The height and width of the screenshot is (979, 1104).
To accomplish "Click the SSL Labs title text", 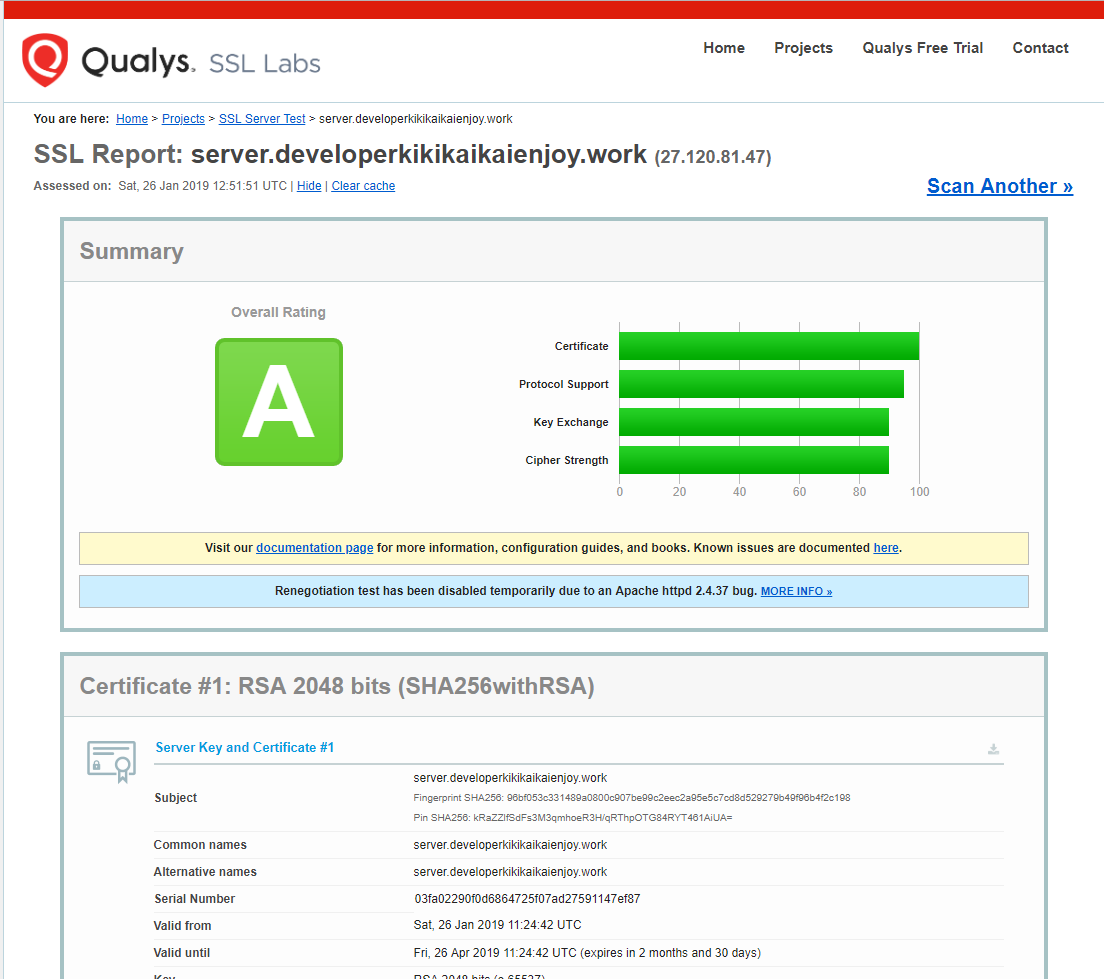I will point(265,63).
